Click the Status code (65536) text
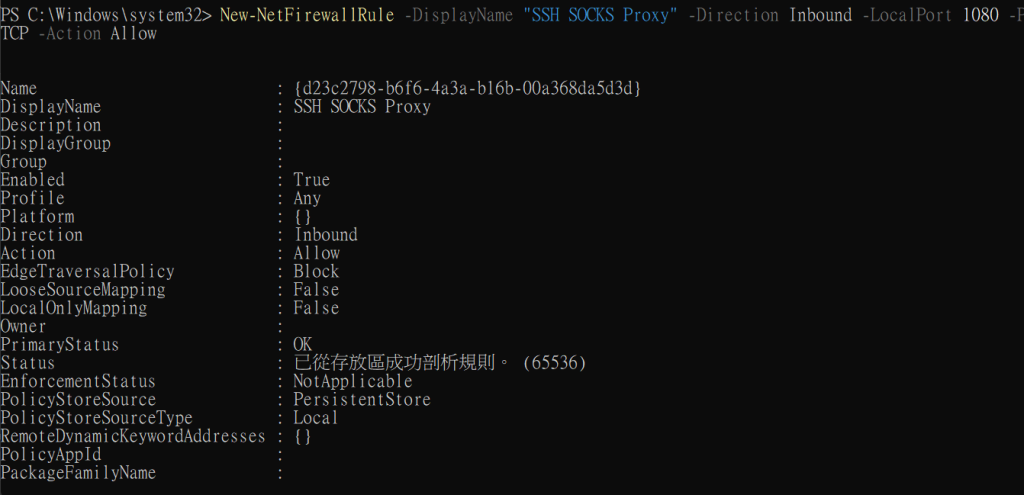The height and width of the screenshot is (495, 1024). (554, 362)
